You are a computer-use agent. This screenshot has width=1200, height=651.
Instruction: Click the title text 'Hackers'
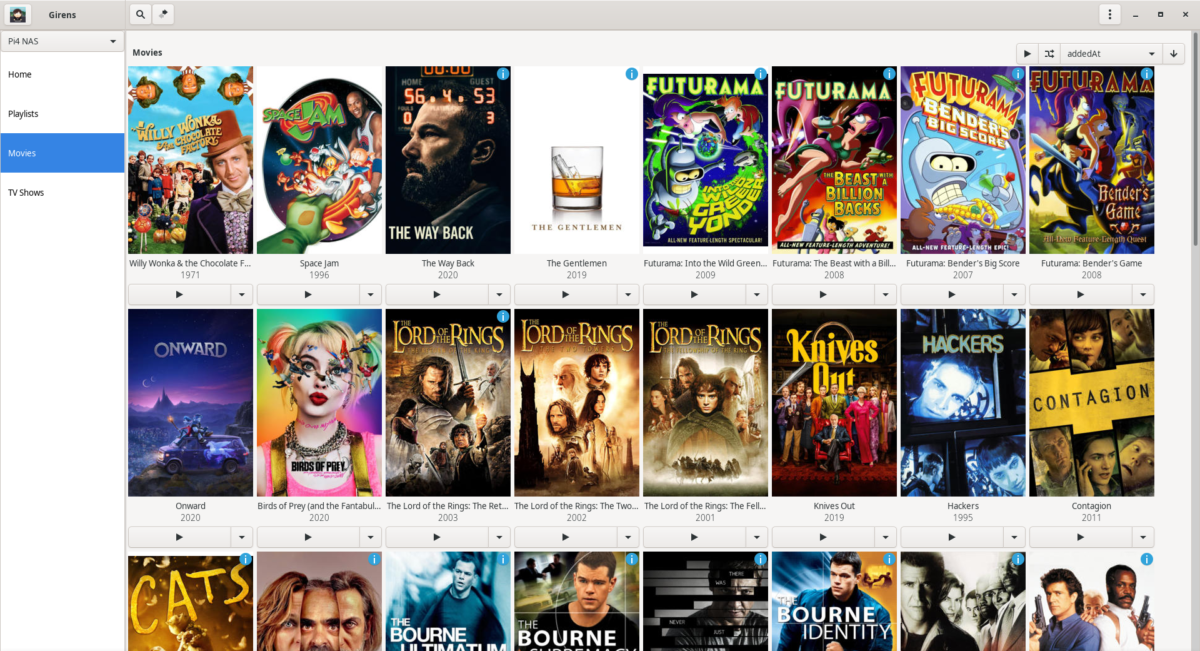pos(963,506)
